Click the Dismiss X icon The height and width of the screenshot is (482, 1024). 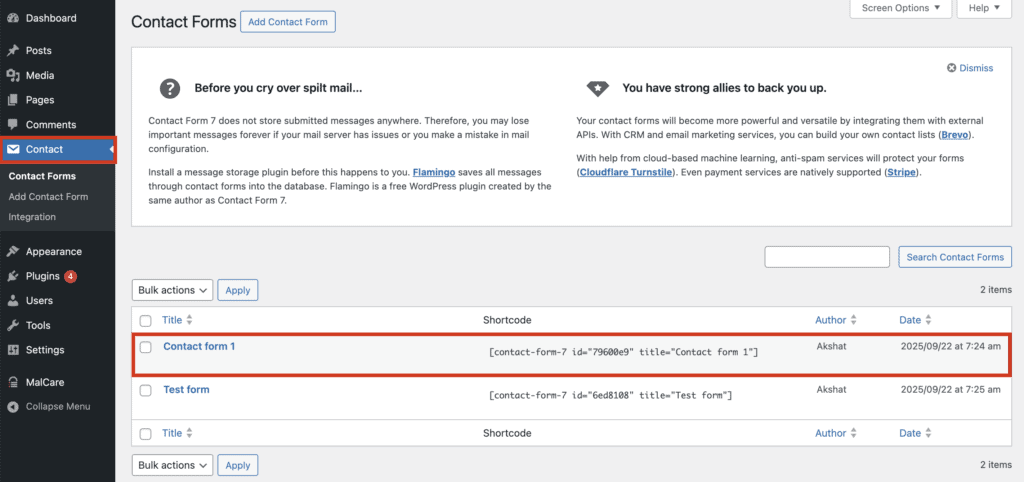[x=952, y=68]
